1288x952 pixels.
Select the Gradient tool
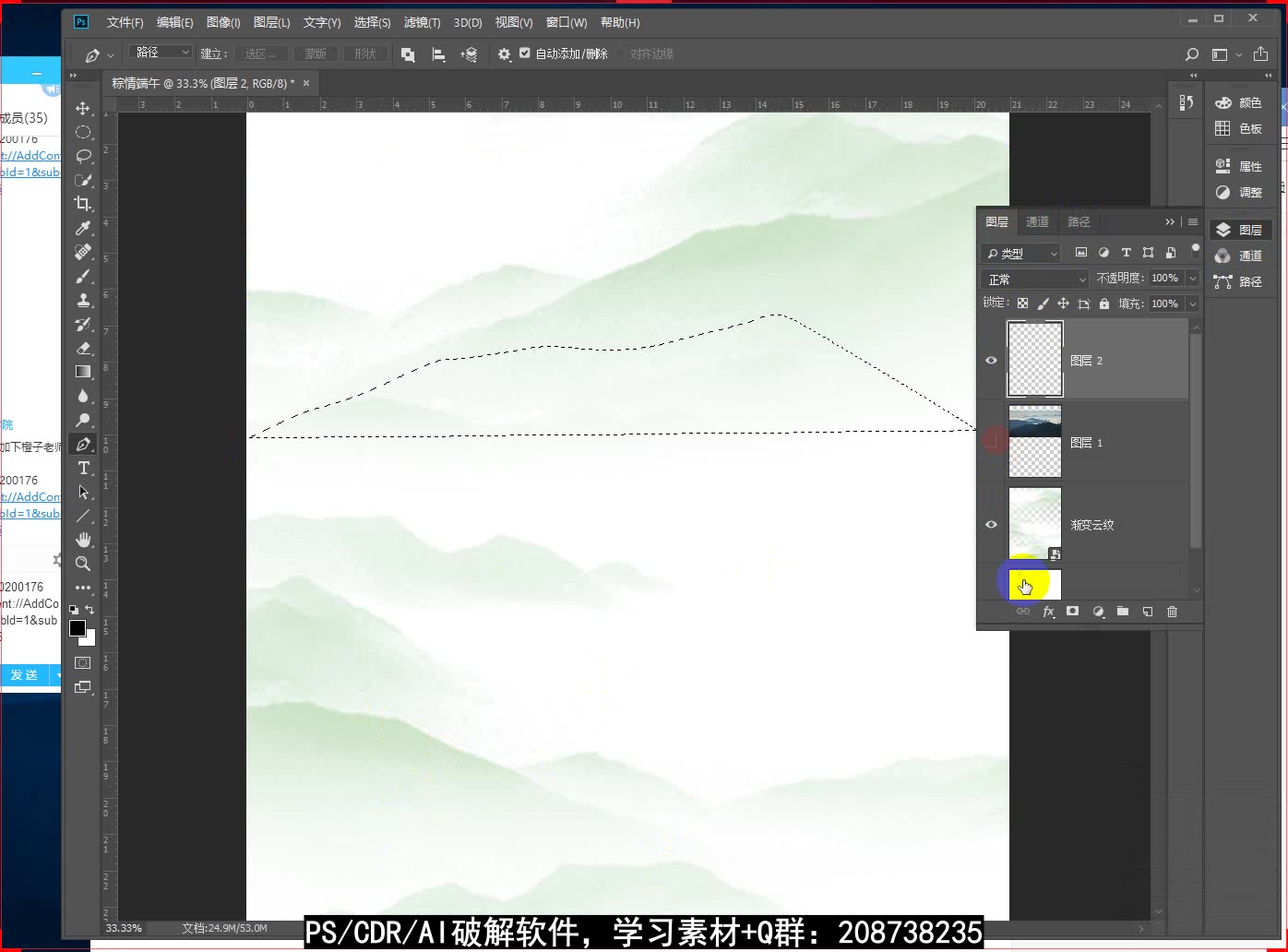coord(83,372)
